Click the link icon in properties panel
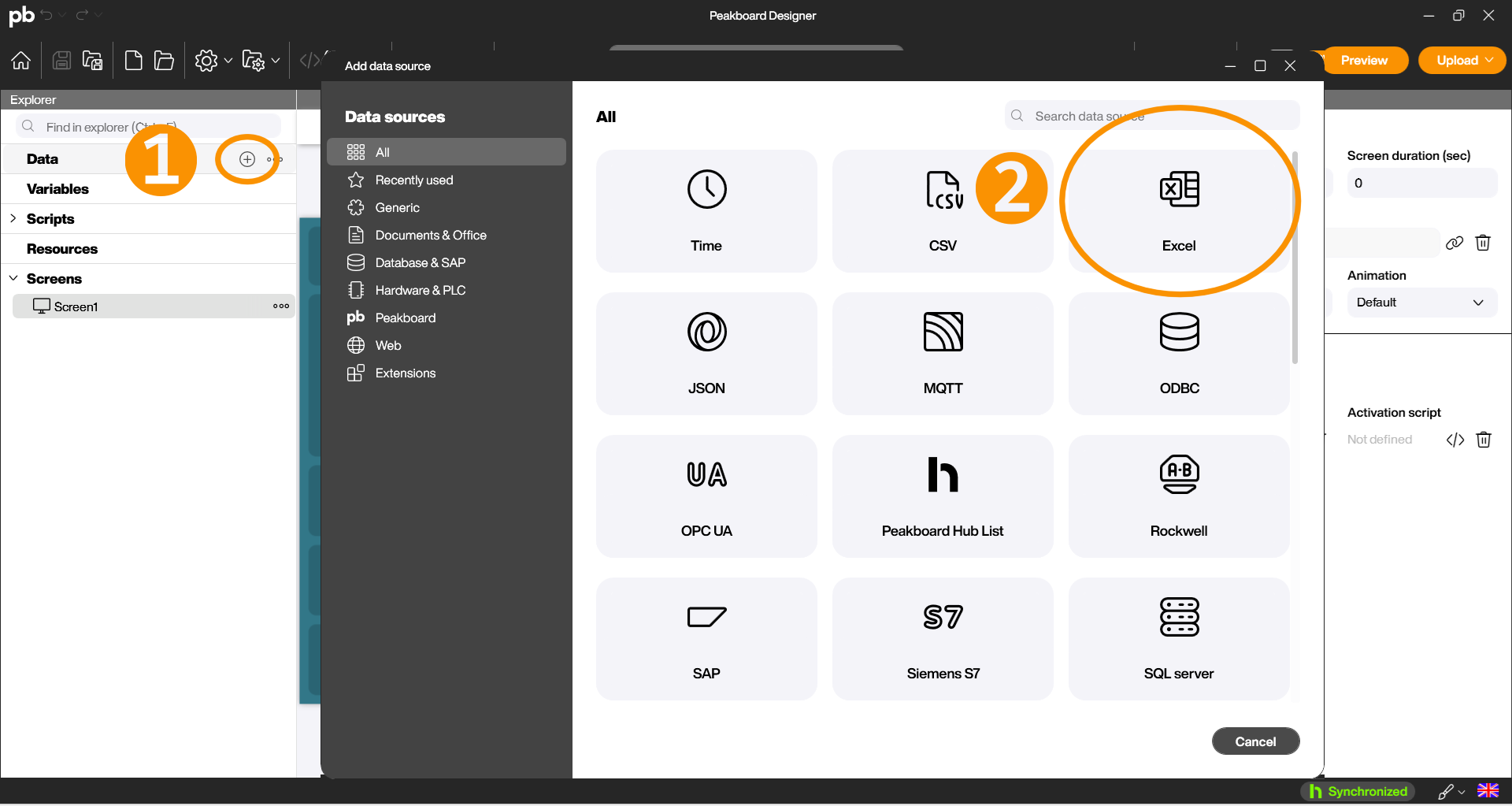Screen dimensions: 1512x806 pos(1455,243)
